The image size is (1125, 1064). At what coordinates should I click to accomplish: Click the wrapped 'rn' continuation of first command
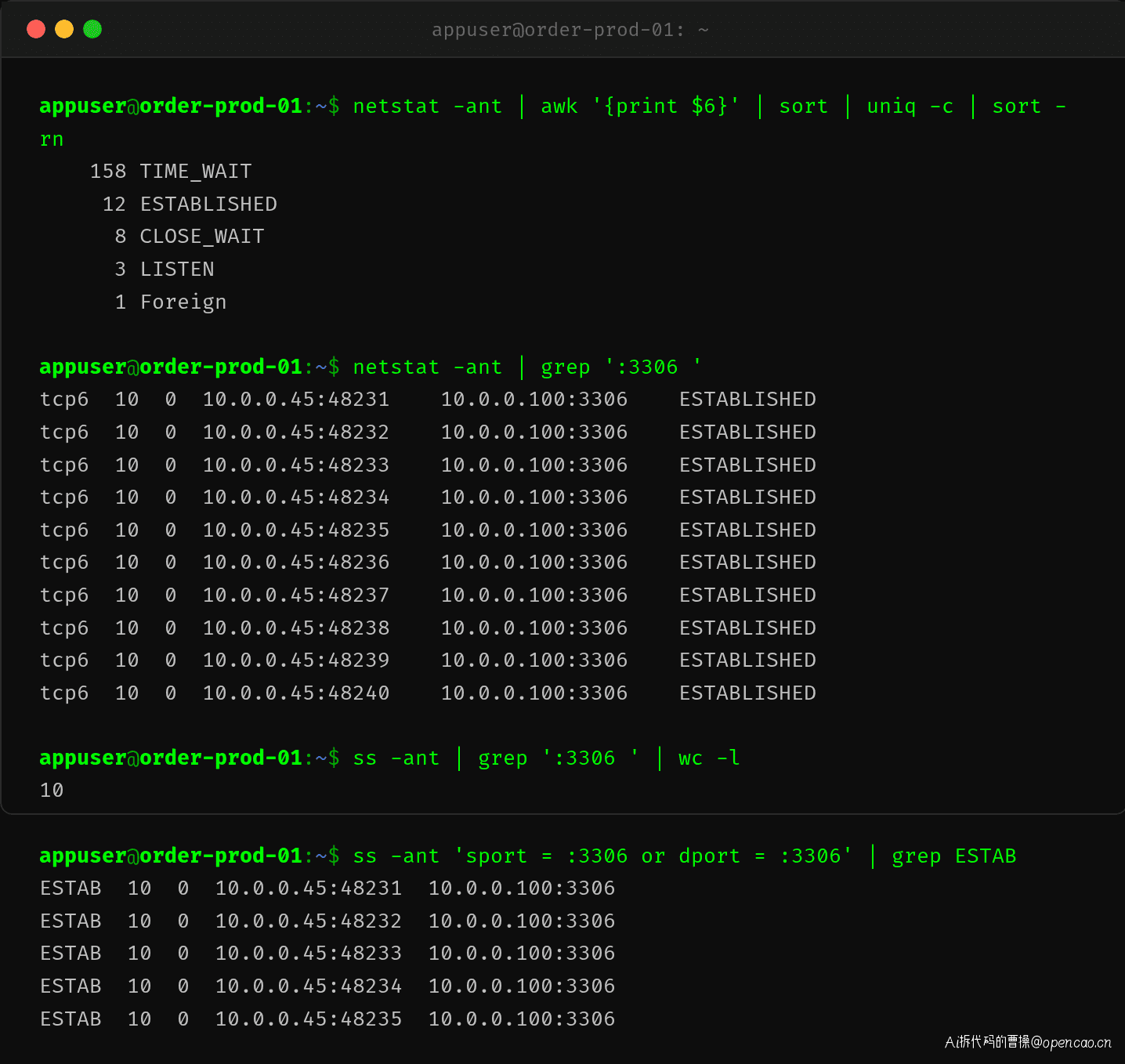[x=52, y=139]
